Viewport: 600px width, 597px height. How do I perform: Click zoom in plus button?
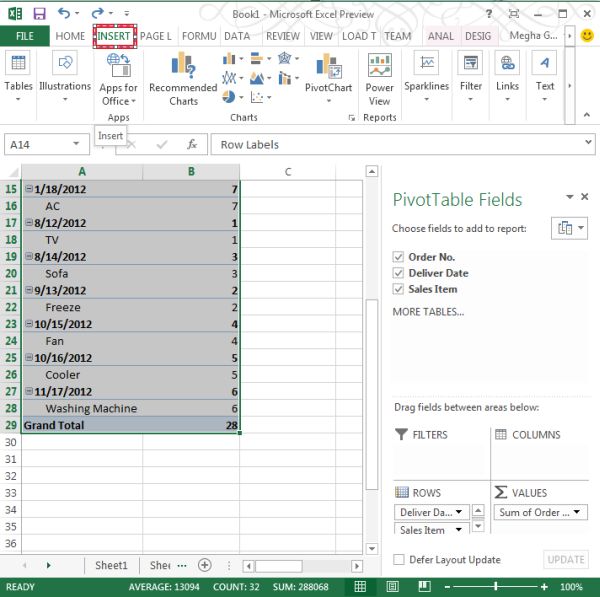544,586
